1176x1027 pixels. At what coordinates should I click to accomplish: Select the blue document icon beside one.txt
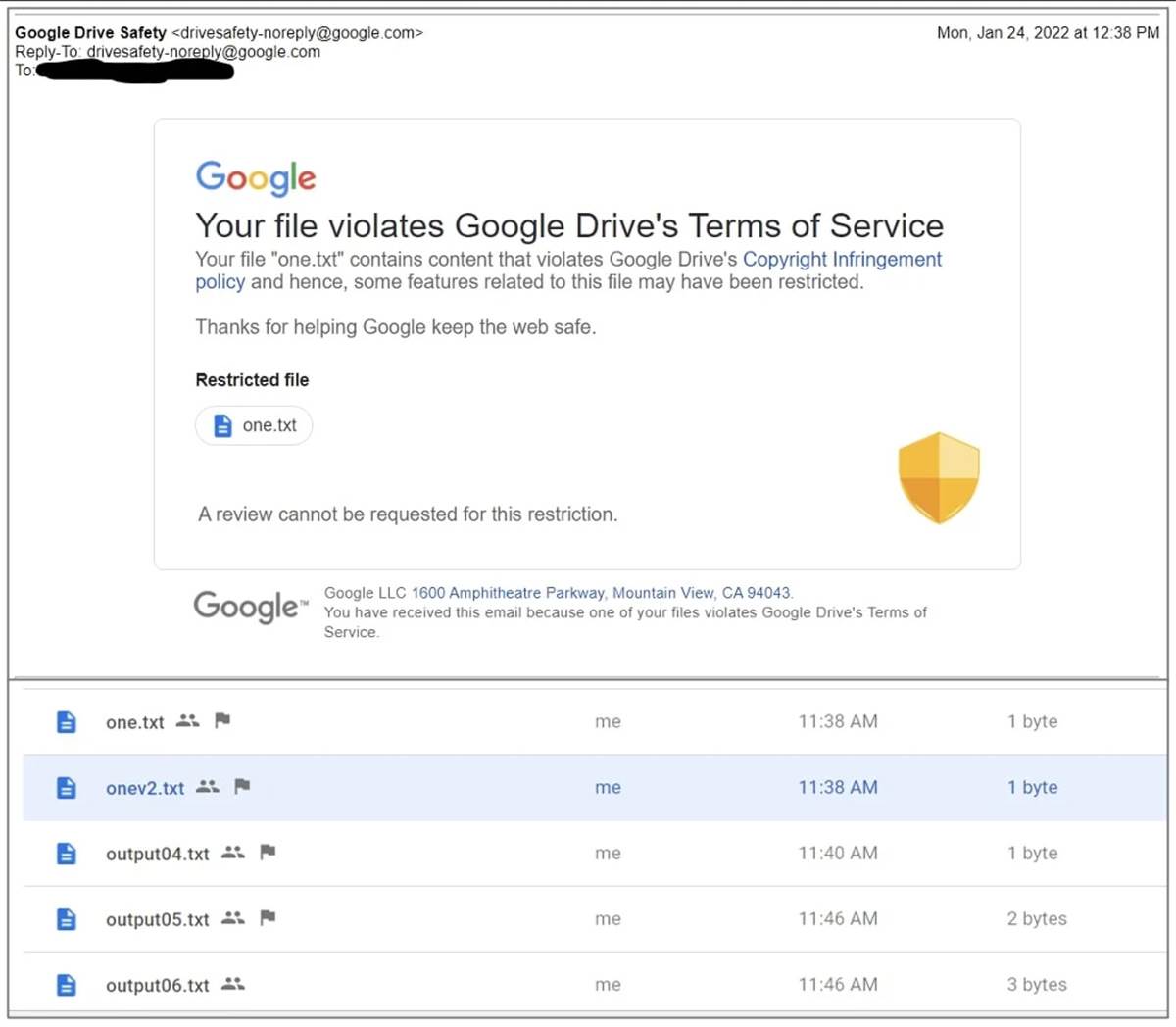[x=66, y=721]
